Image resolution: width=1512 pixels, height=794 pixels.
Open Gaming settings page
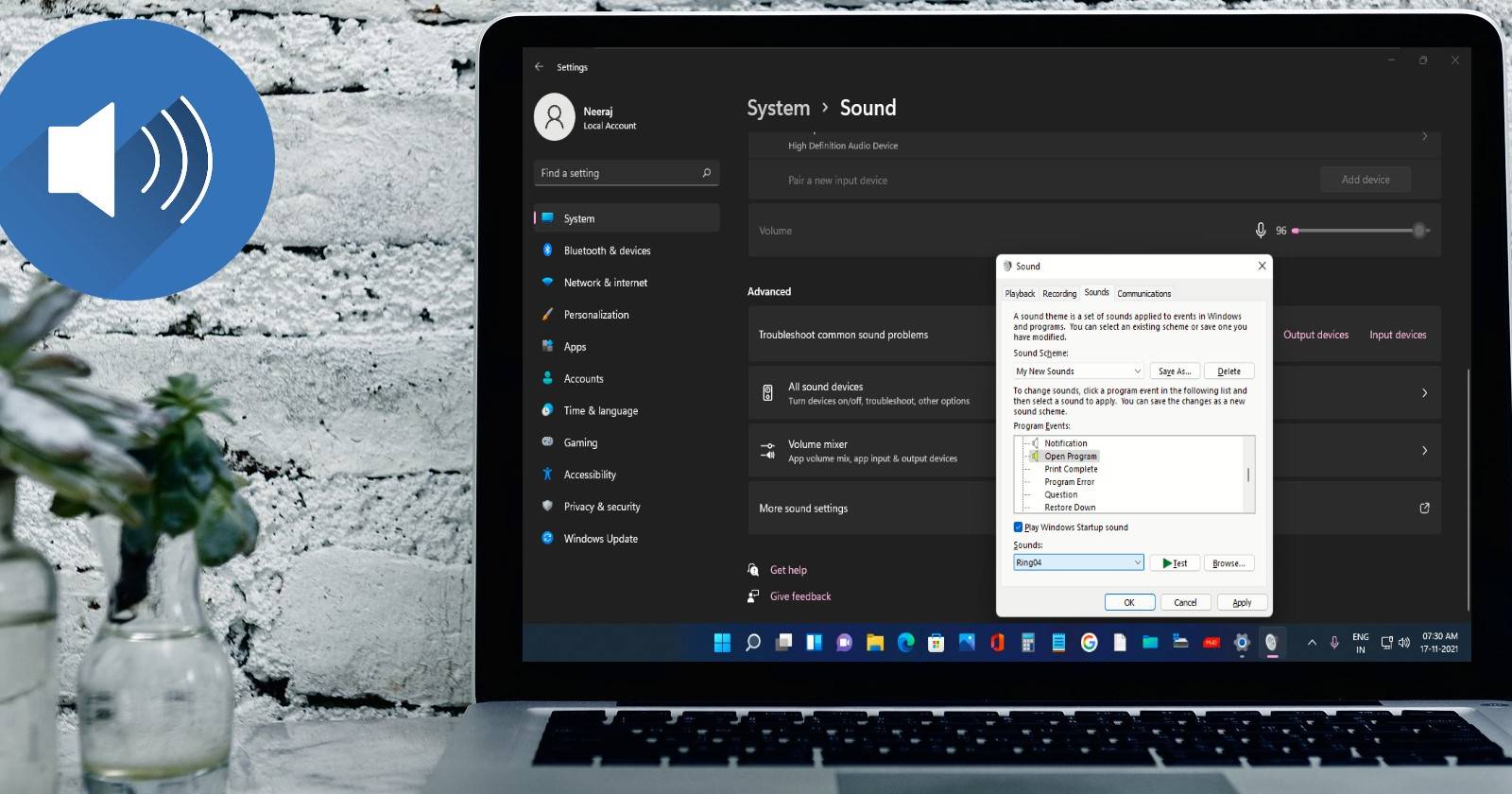point(627,442)
